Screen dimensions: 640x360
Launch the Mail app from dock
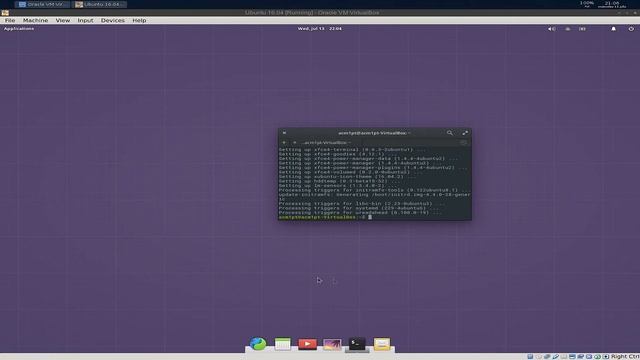pyautogui.click(x=382, y=344)
